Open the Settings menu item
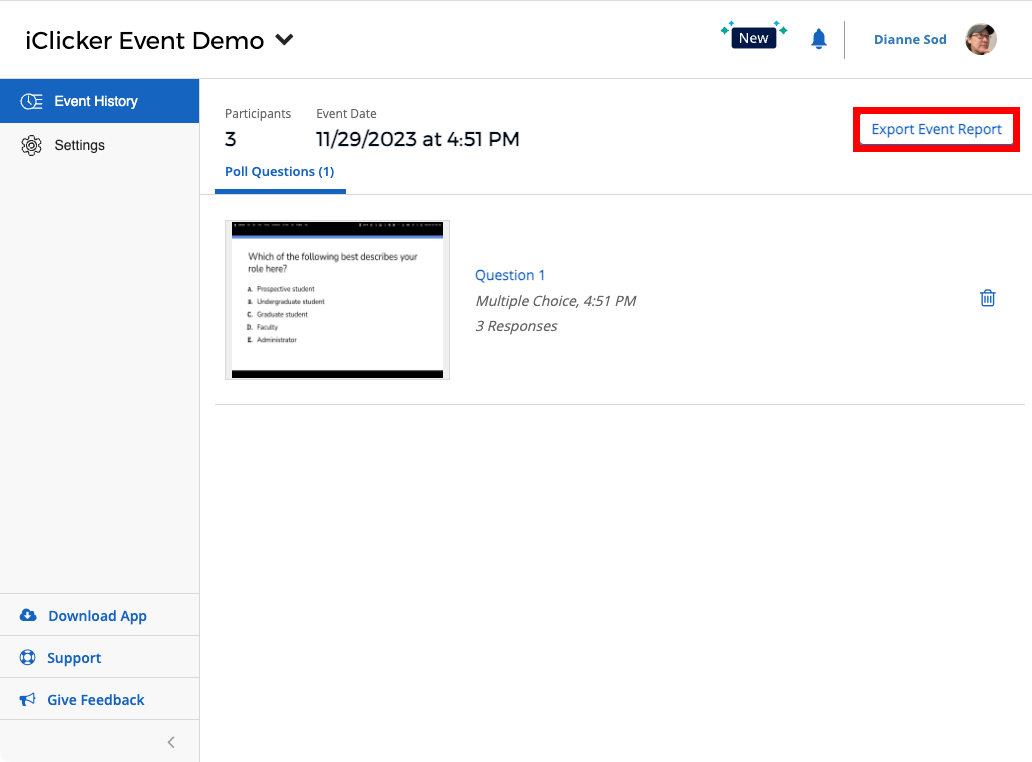The image size is (1032, 762). point(78,145)
